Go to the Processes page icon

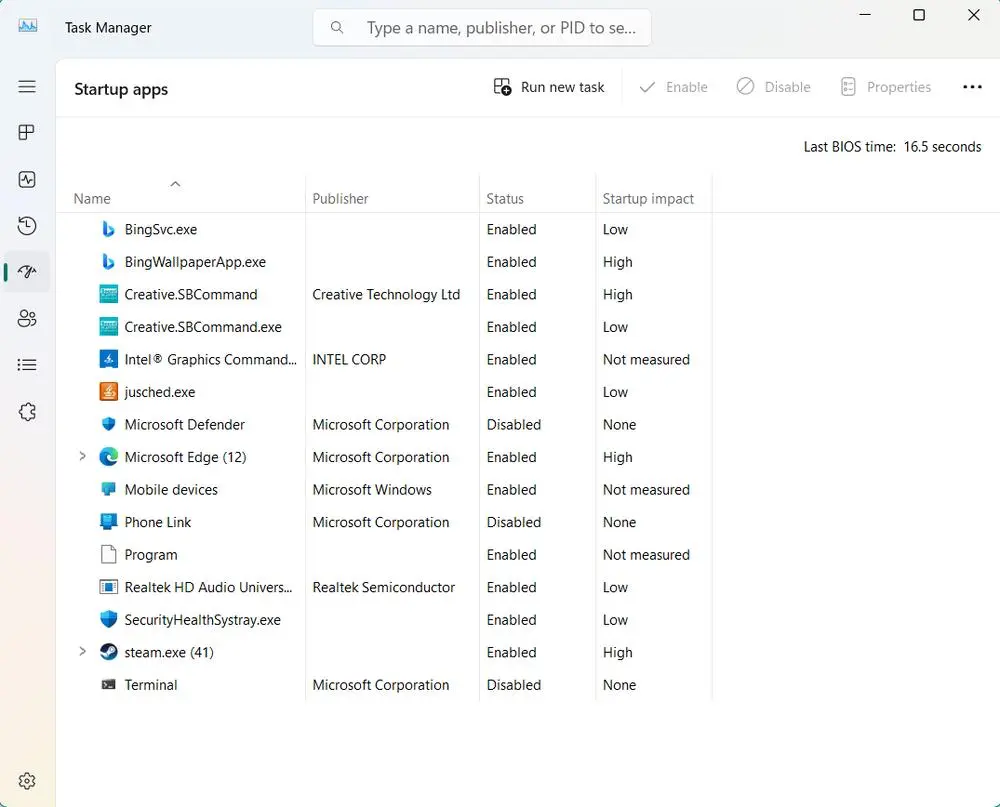click(x=27, y=133)
